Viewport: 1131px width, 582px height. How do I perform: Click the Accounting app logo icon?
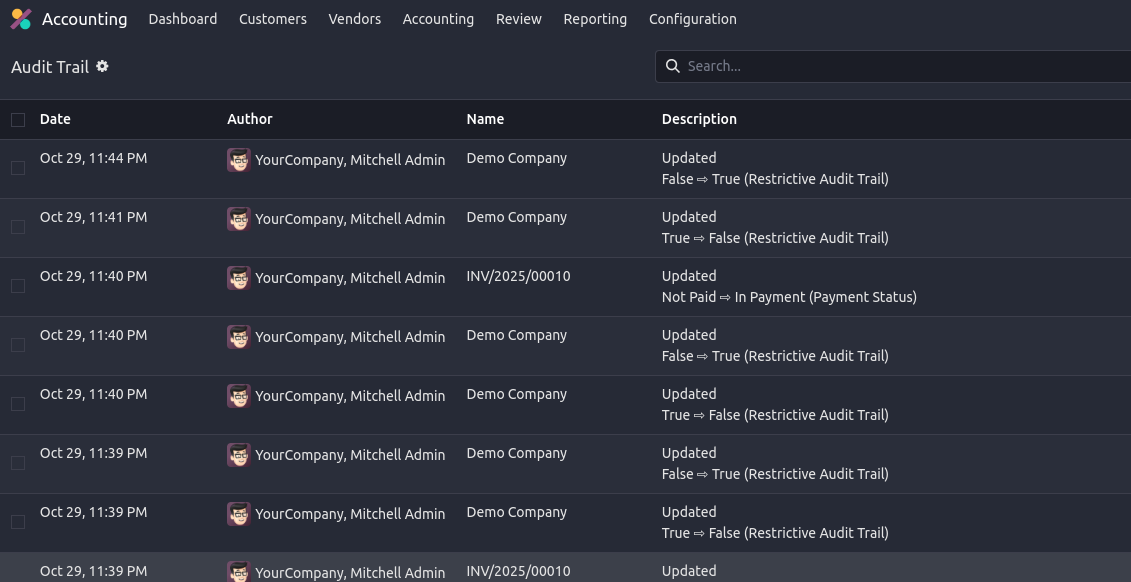[21, 19]
